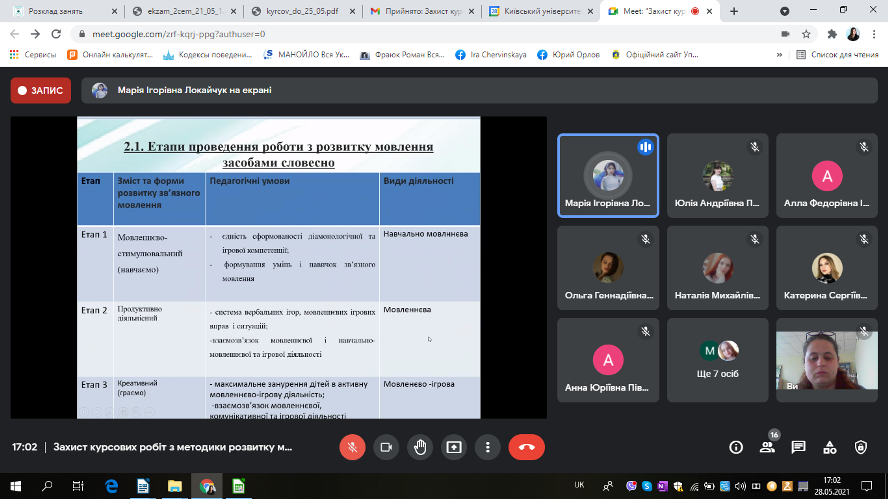This screenshot has width=888, height=499.
Task: Click the red ЗАПИС recording indicator
Action: tap(41, 90)
